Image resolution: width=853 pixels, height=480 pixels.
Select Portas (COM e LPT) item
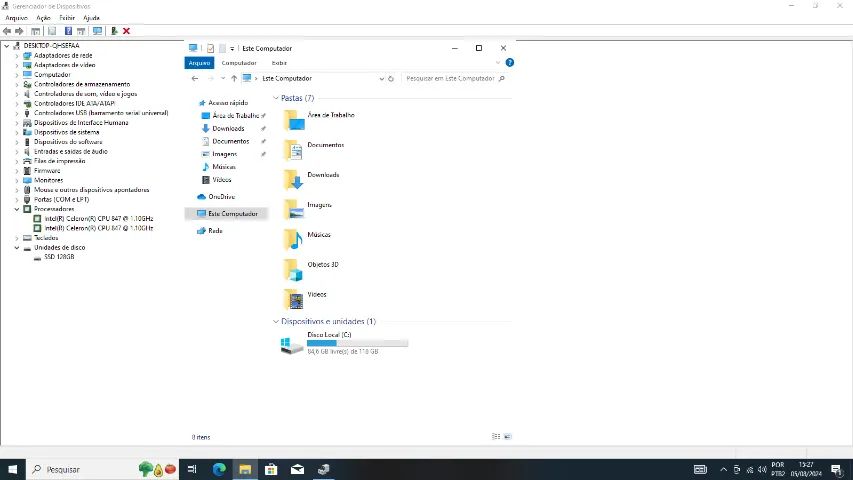click(61, 200)
